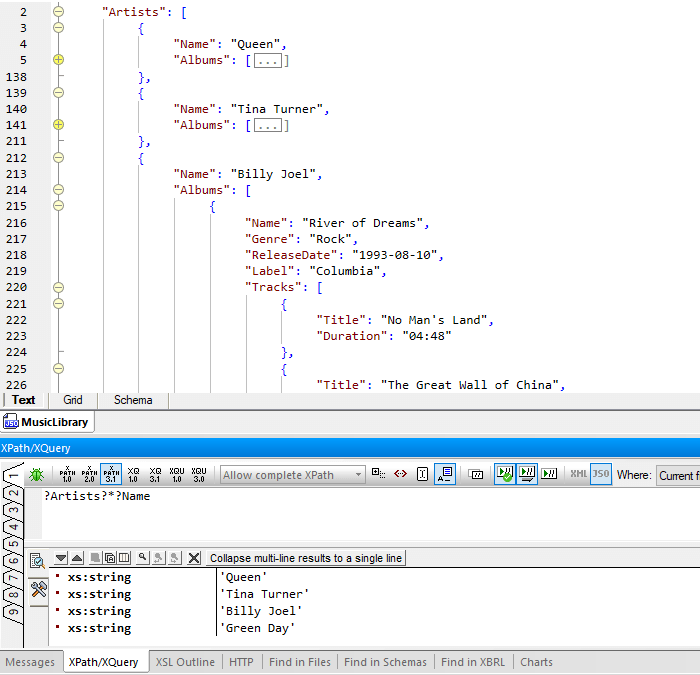This screenshot has height=675, width=700.
Task: Click the hammer and wrench tools icon
Action: tap(40, 589)
